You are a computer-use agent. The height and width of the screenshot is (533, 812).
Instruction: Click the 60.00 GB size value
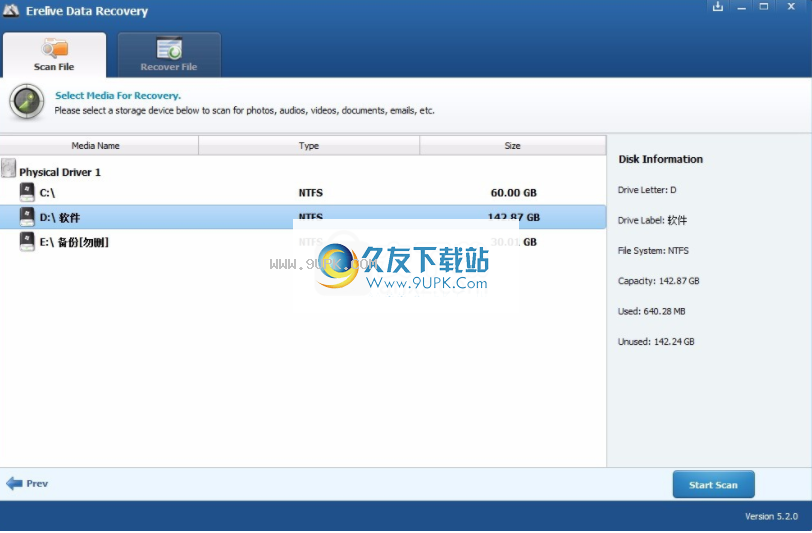514,193
